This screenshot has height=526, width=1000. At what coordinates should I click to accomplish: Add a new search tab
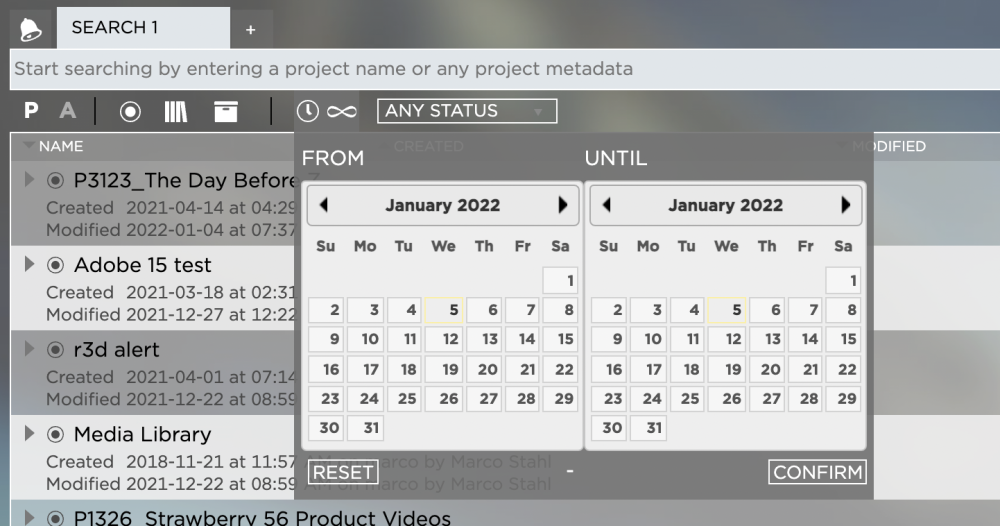pos(250,30)
